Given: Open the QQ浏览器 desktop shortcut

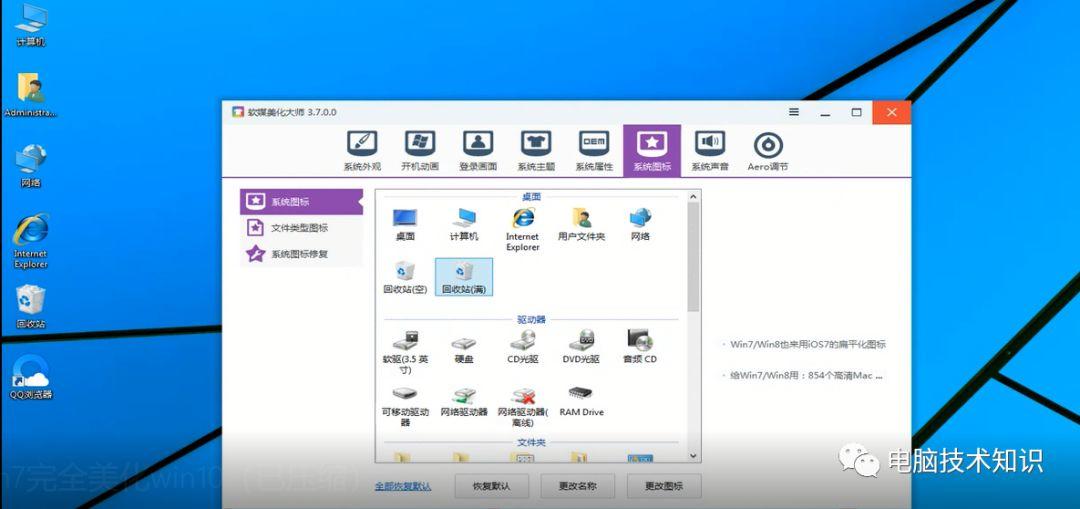Looking at the screenshot, I should tap(30, 377).
